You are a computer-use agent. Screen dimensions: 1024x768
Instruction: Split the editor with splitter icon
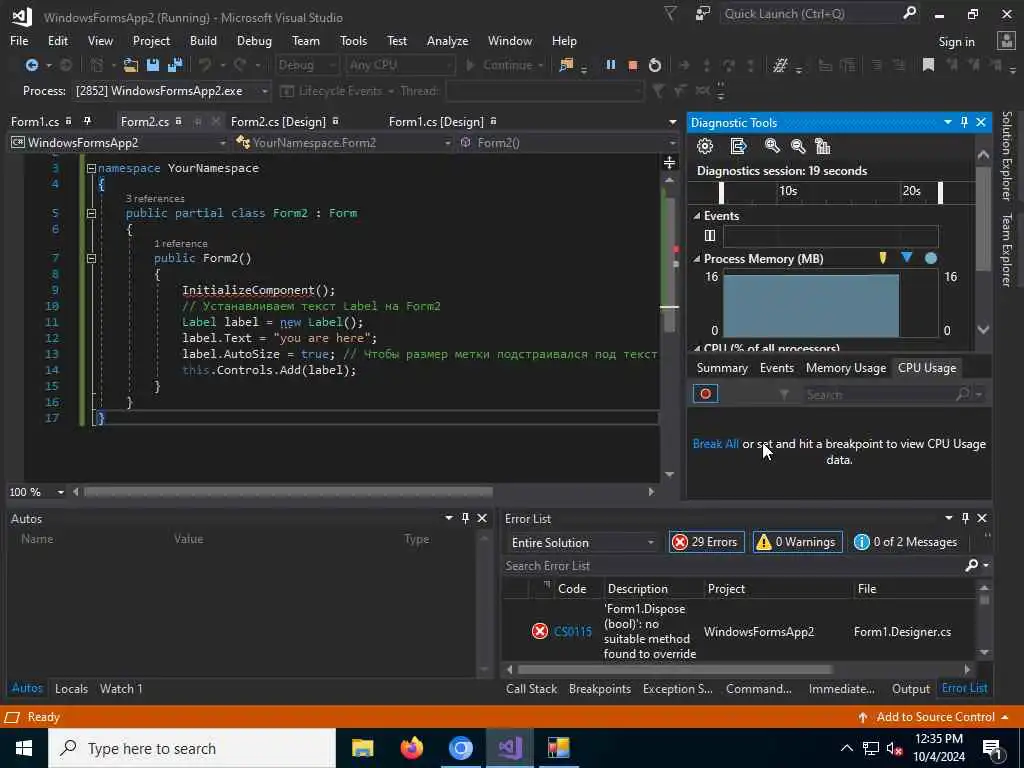tap(669, 163)
